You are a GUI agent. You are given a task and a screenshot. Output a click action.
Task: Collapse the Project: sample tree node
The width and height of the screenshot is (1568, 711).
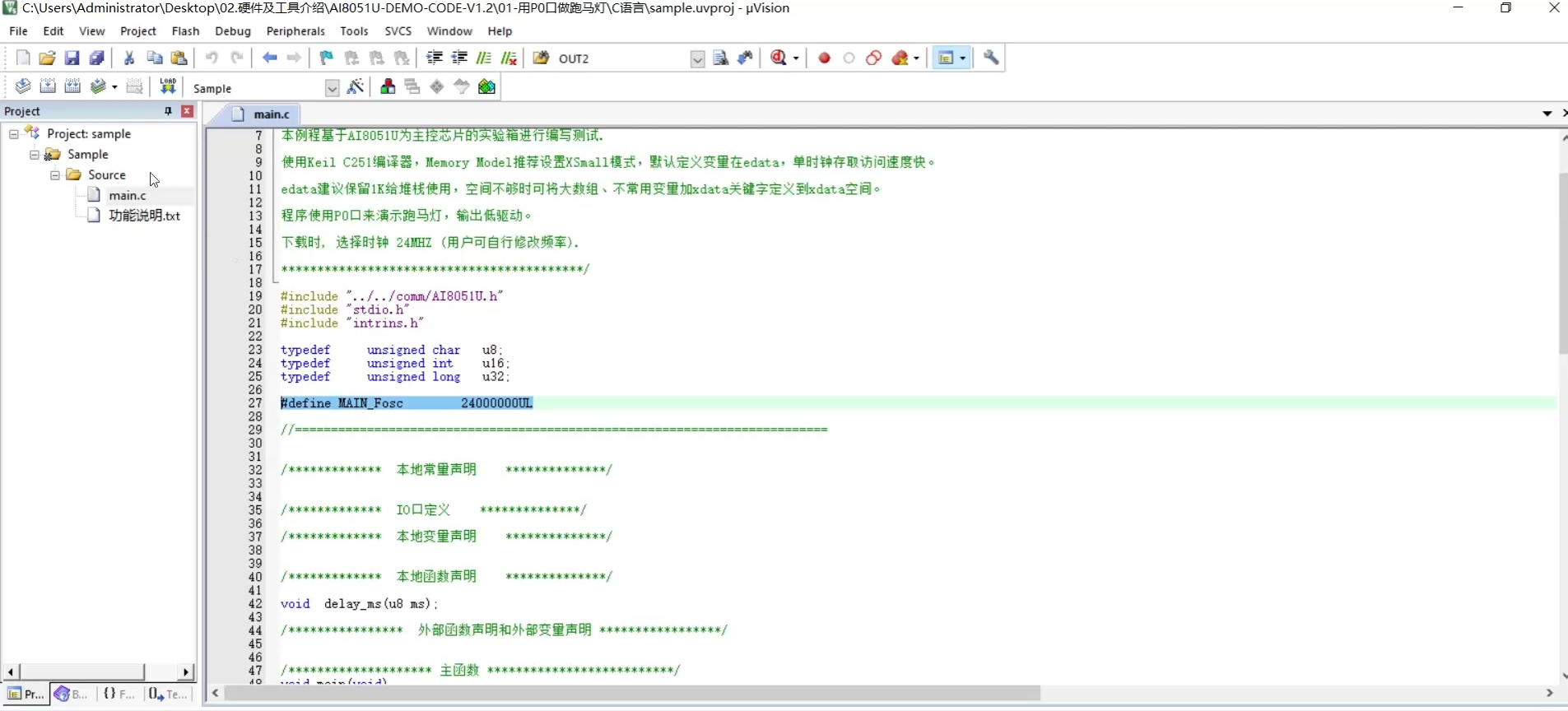14,133
